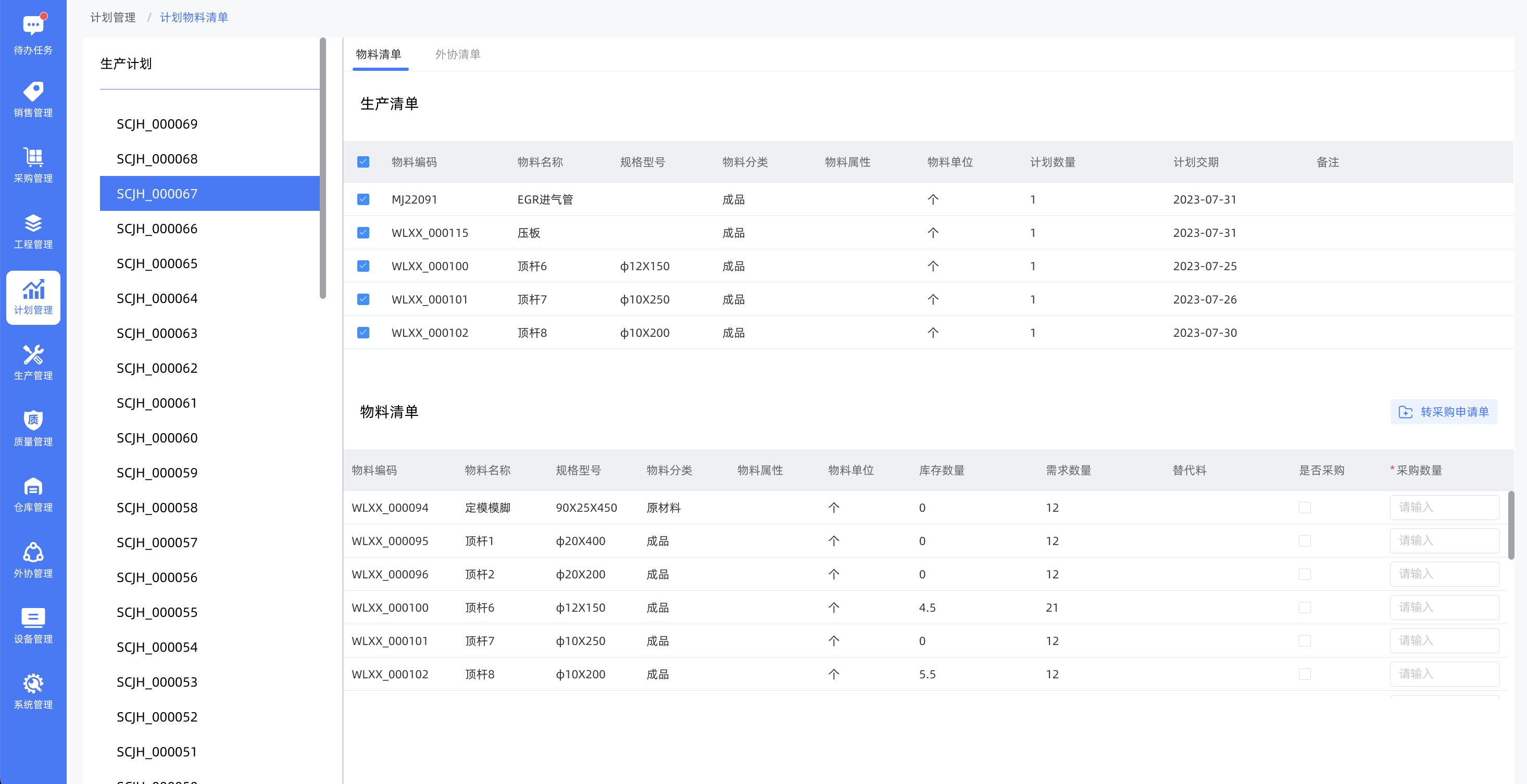Screen dimensions: 1527x784
Task: Select plan SCJH_000060
Action: coord(210,438)
